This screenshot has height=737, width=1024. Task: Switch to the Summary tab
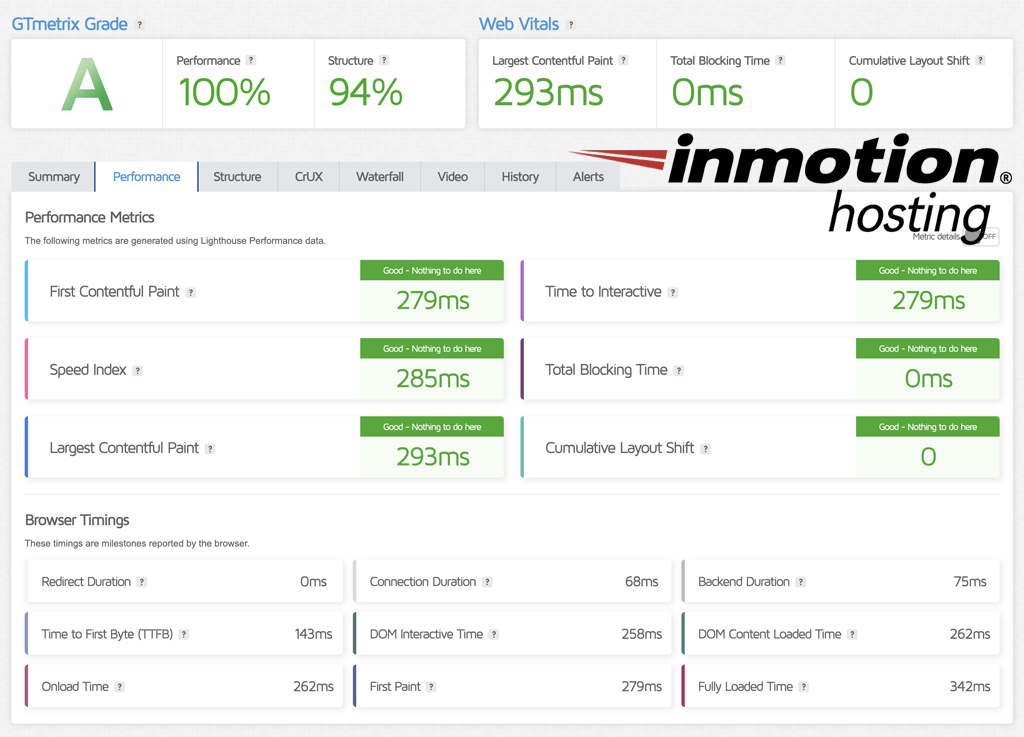pos(54,177)
